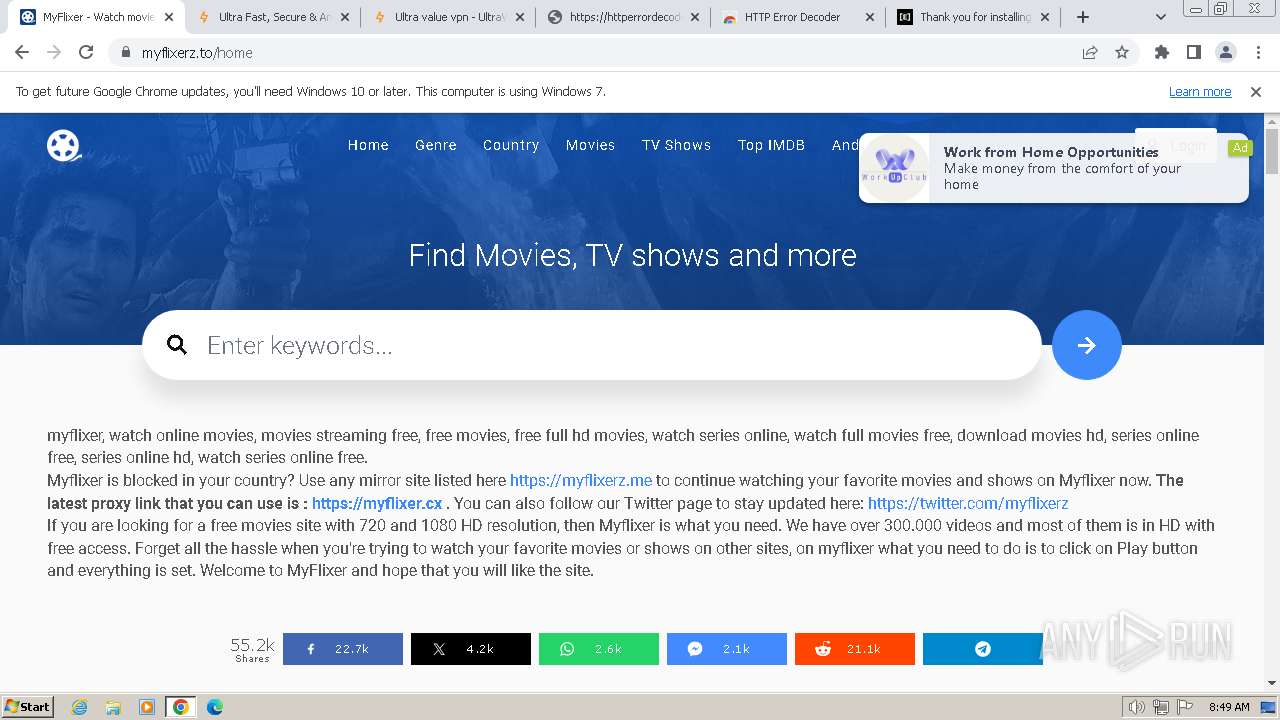Image resolution: width=1280 pixels, height=720 pixels.
Task: Close the HTTP Error Decoder tab
Action: pyautogui.click(x=869, y=17)
